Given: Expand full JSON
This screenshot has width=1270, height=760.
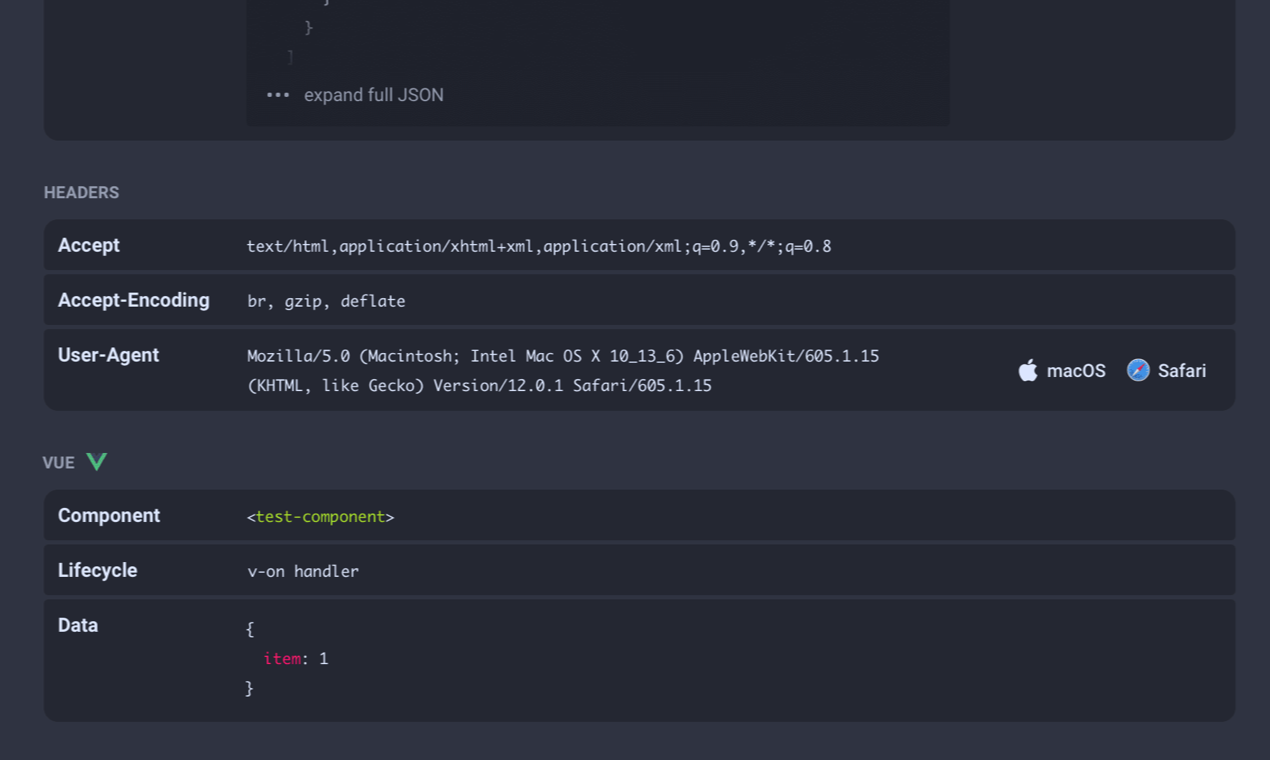Looking at the screenshot, I should (x=374, y=95).
